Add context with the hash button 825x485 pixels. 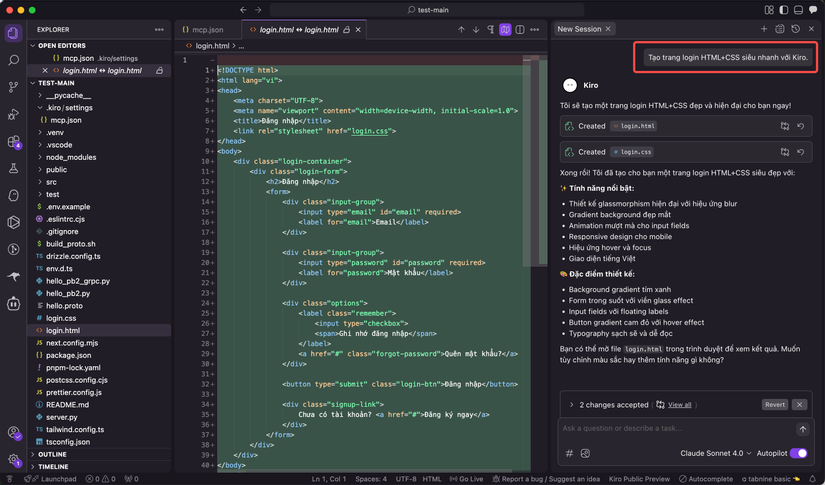(569, 453)
